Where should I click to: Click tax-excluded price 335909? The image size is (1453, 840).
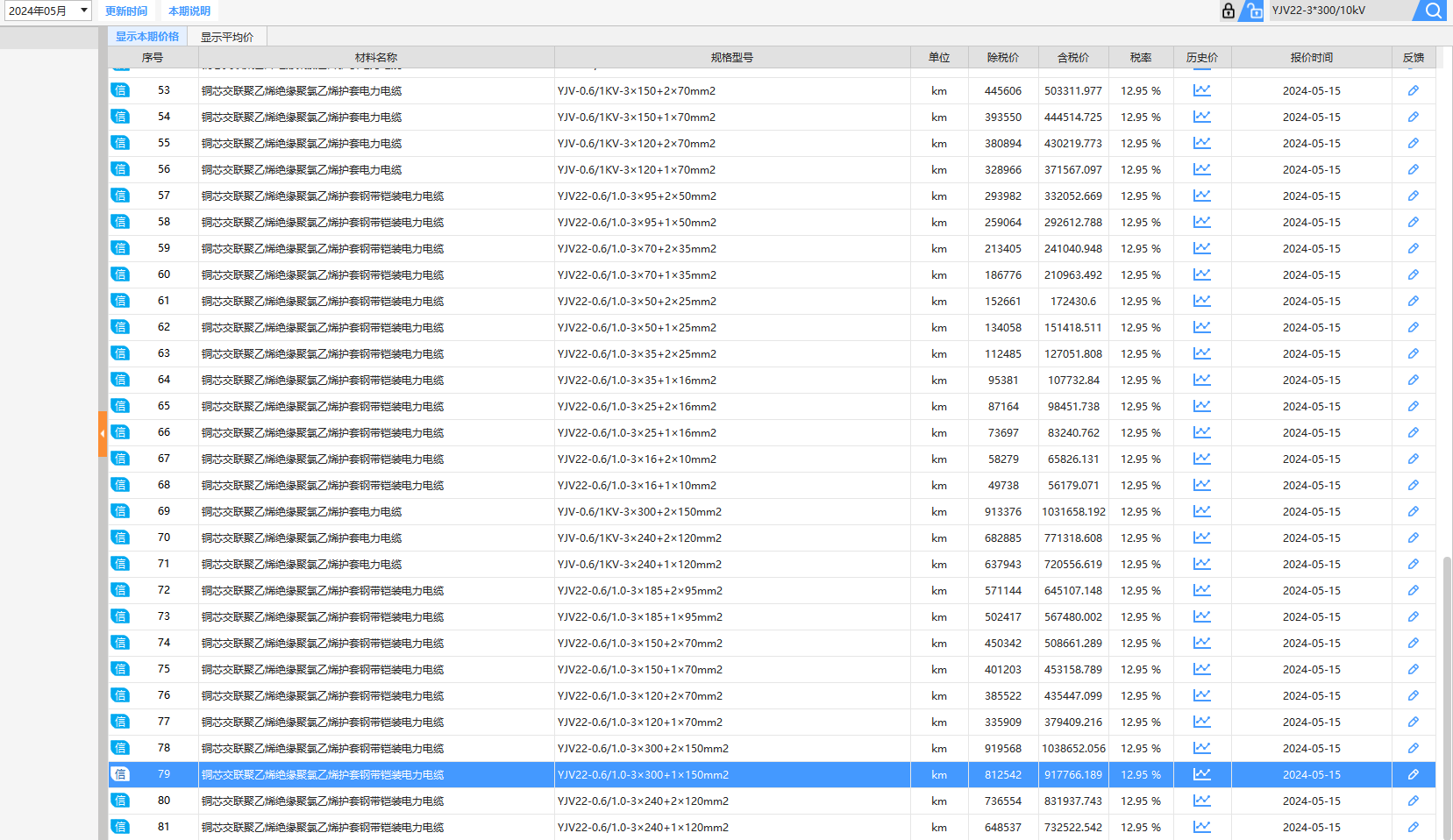coord(1003,723)
